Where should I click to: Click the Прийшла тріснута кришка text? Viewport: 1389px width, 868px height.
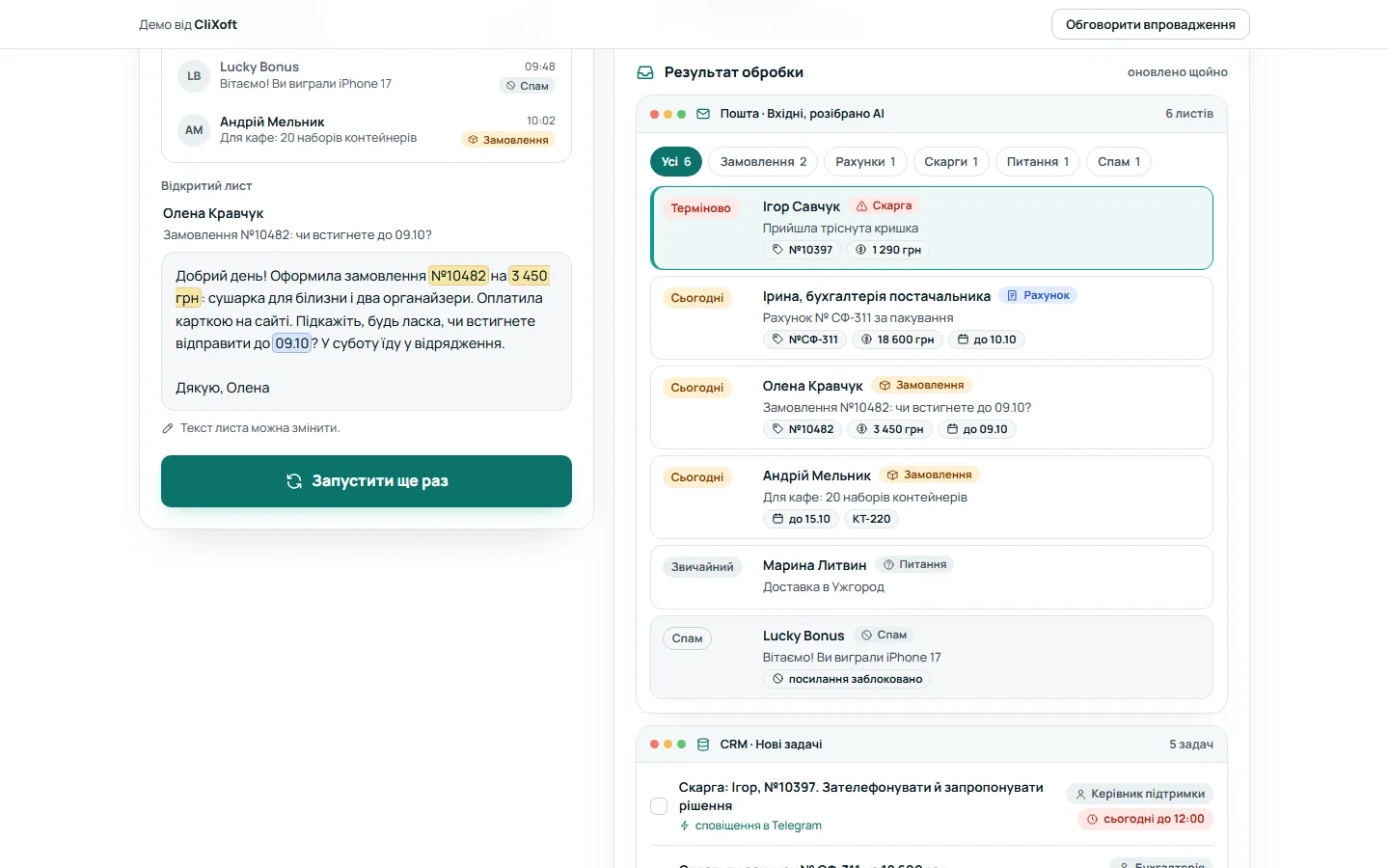tap(841, 229)
